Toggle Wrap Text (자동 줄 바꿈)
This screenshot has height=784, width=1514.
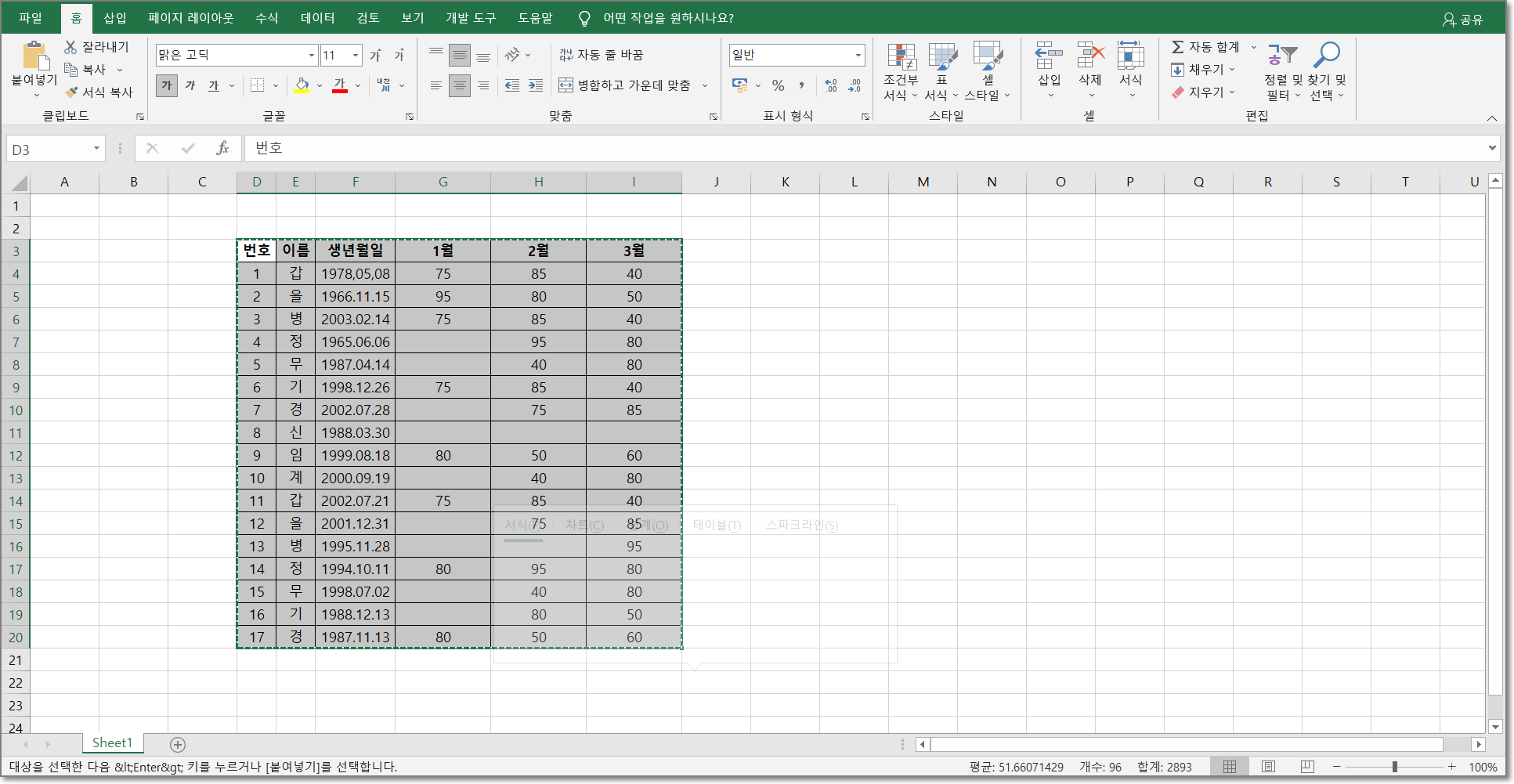[x=602, y=55]
